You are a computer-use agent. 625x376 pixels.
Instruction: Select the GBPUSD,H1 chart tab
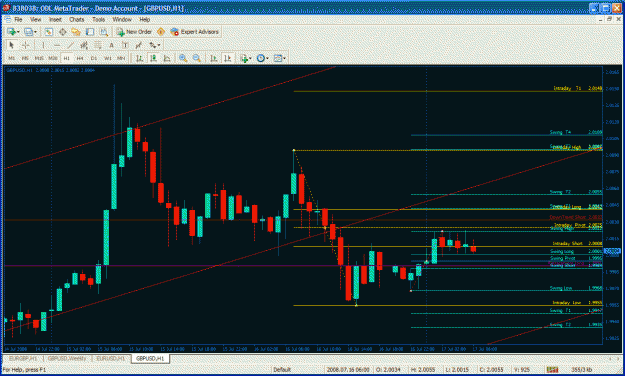coord(150,358)
